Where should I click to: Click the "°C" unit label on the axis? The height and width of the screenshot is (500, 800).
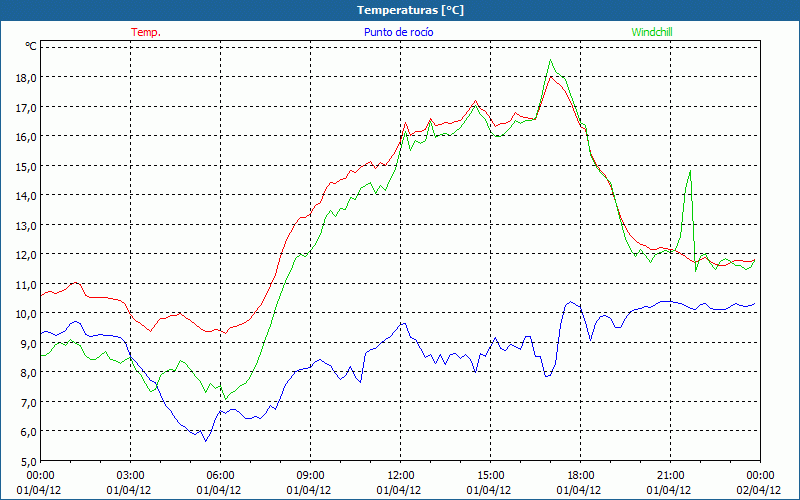point(31,46)
